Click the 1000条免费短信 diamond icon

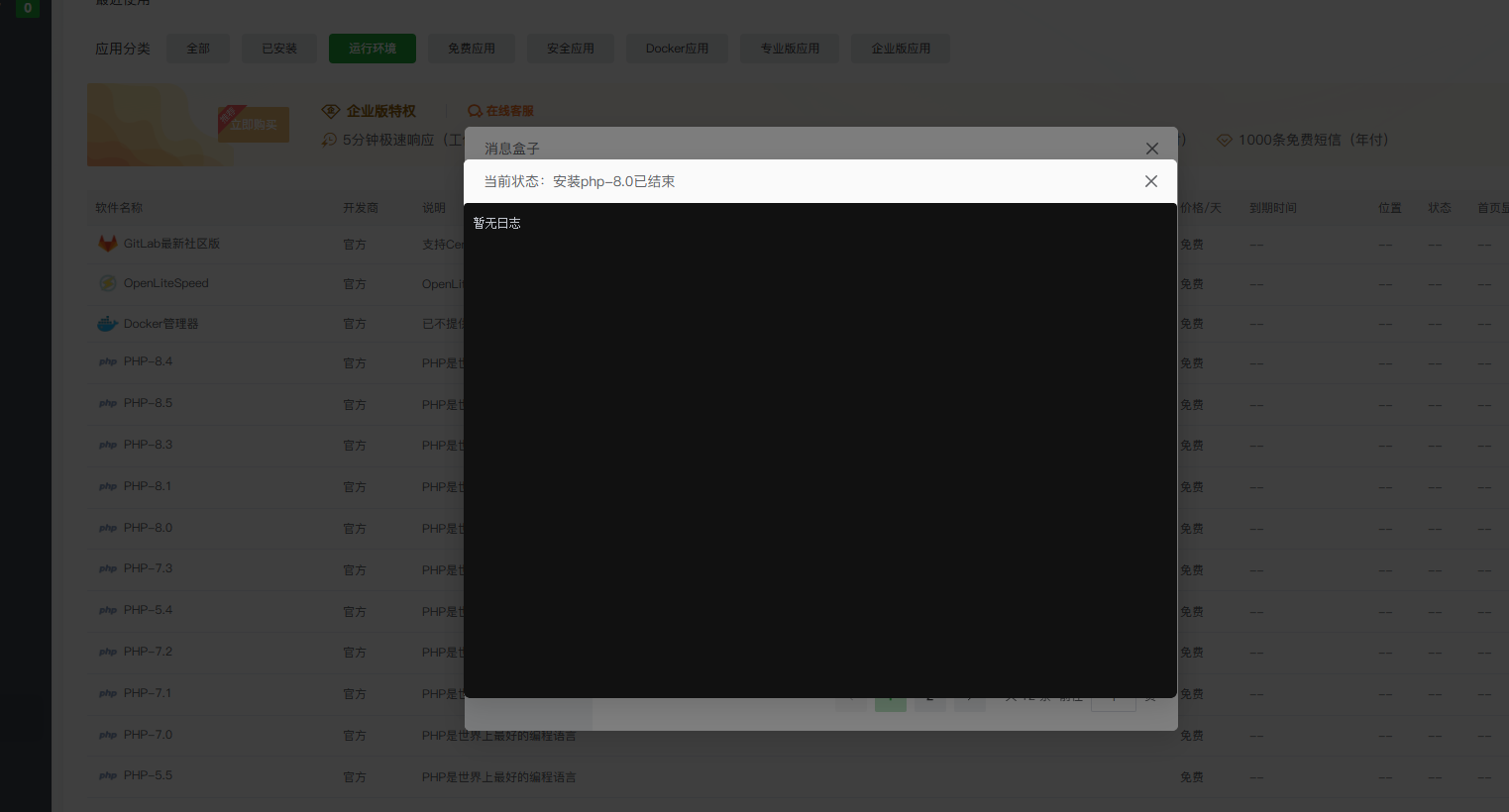[1225, 141]
